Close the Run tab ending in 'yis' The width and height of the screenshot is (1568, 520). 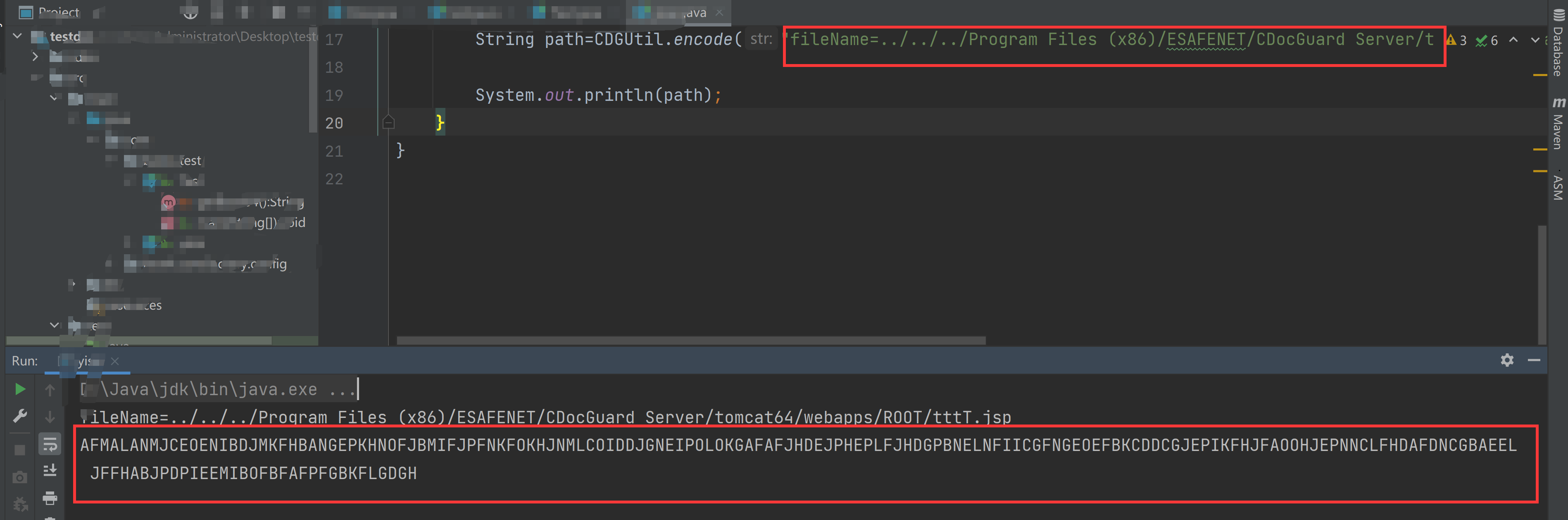114,361
